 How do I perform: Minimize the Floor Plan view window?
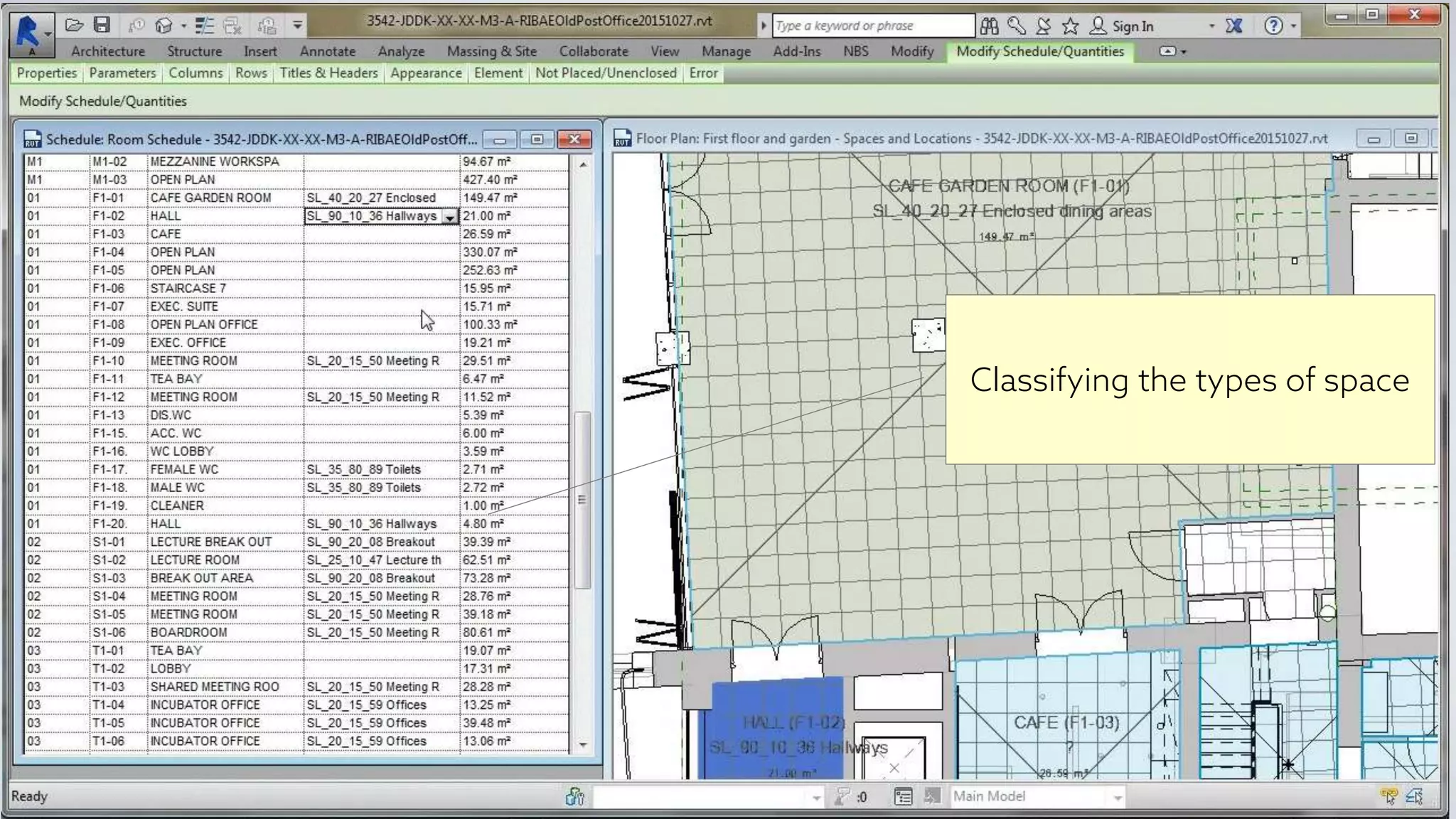point(1374,139)
